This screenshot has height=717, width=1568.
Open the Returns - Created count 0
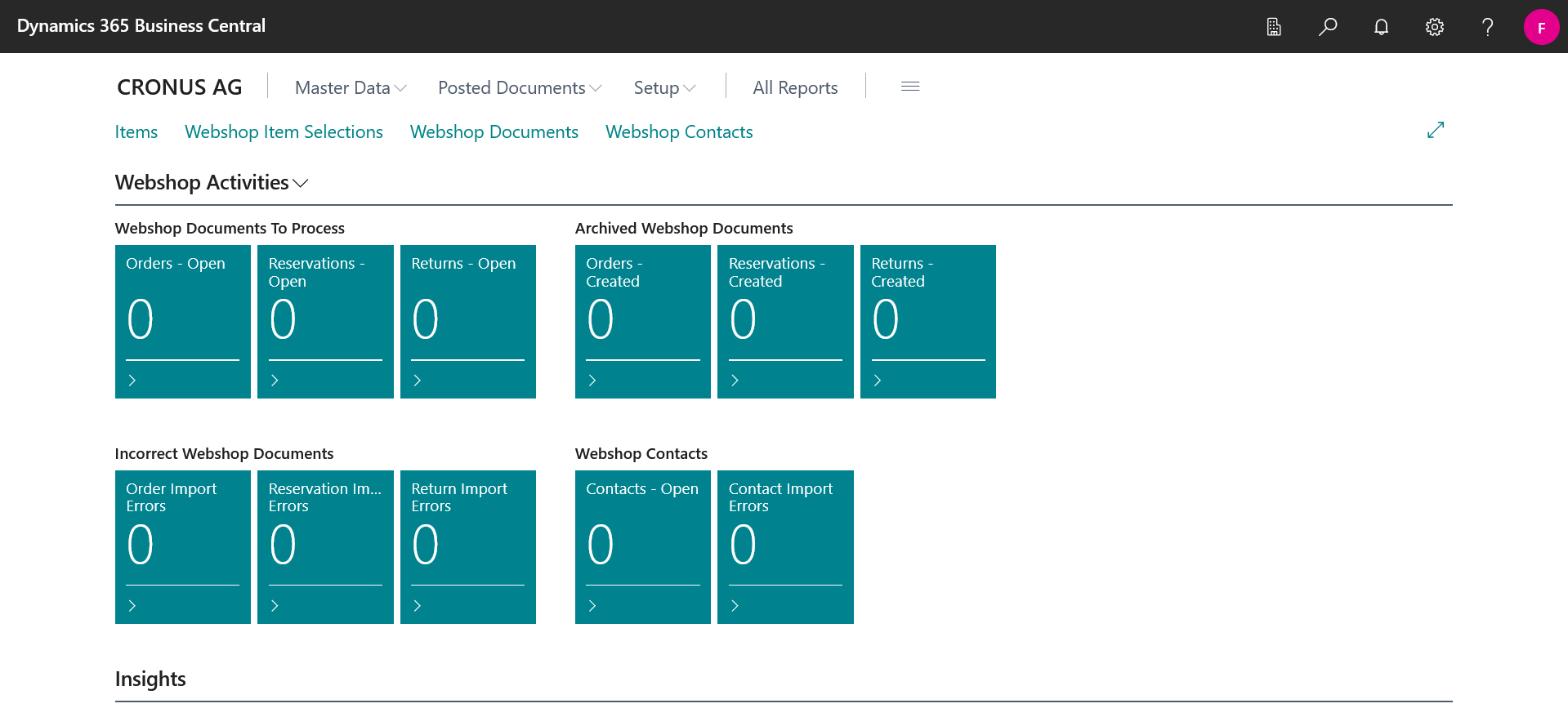886,319
